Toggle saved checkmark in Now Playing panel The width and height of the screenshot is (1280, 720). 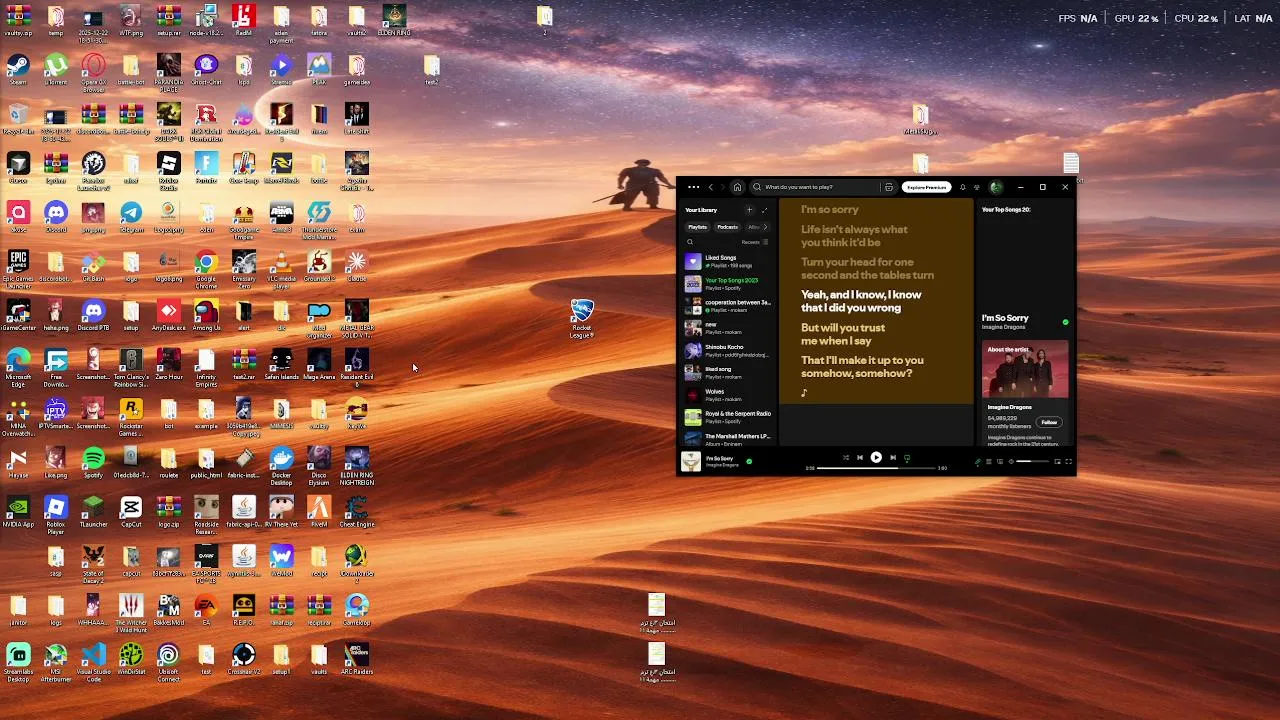click(1065, 322)
